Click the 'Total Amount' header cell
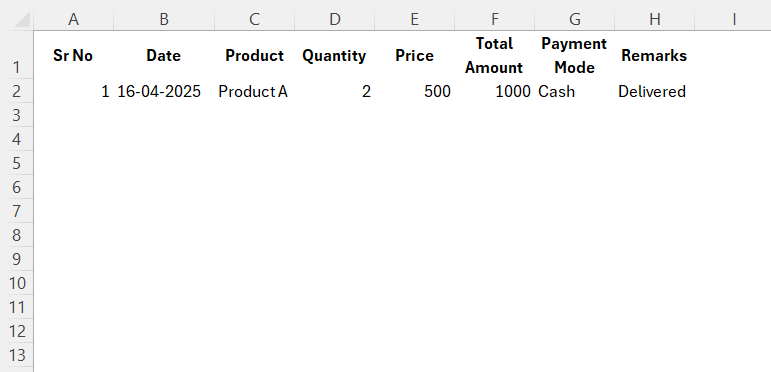The image size is (771, 372). pos(495,55)
